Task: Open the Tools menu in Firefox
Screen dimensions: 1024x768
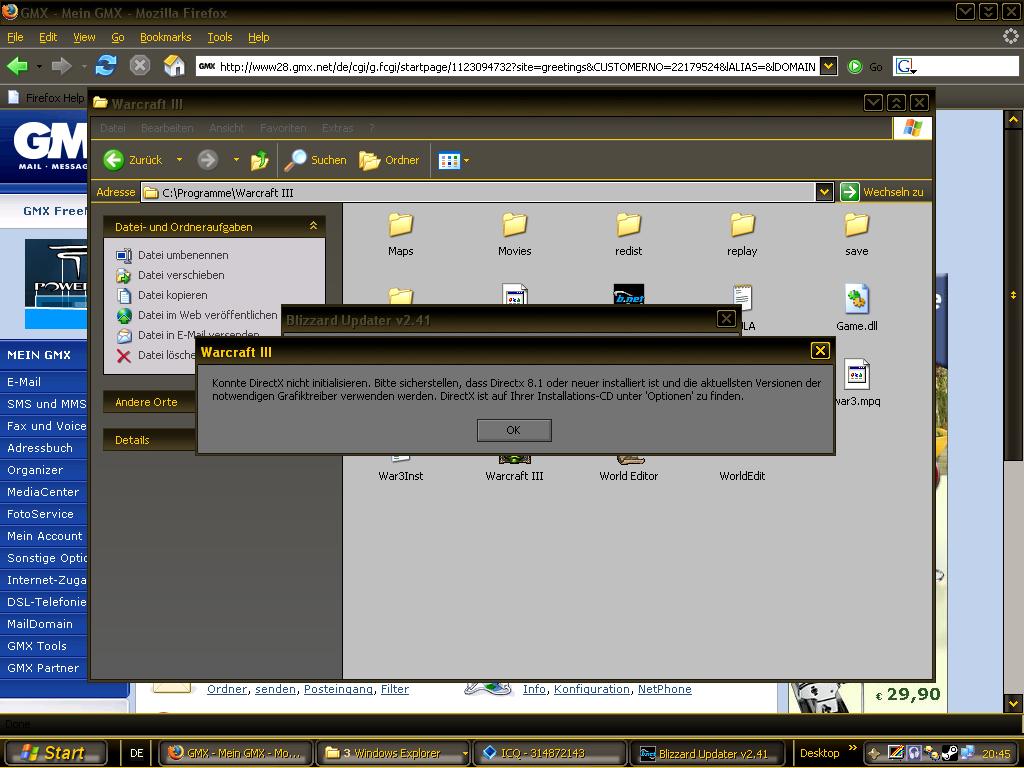Action: point(219,37)
